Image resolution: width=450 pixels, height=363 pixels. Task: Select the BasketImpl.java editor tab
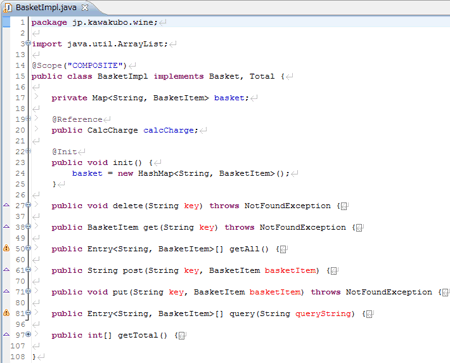click(46, 7)
